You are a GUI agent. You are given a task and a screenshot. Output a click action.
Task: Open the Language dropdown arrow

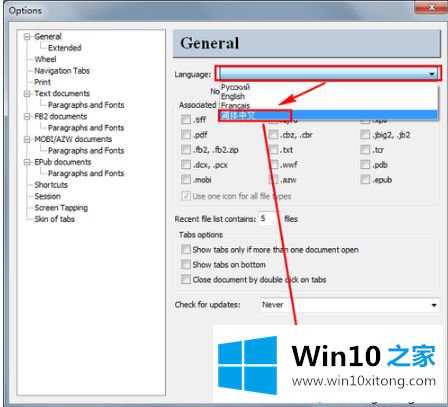432,74
